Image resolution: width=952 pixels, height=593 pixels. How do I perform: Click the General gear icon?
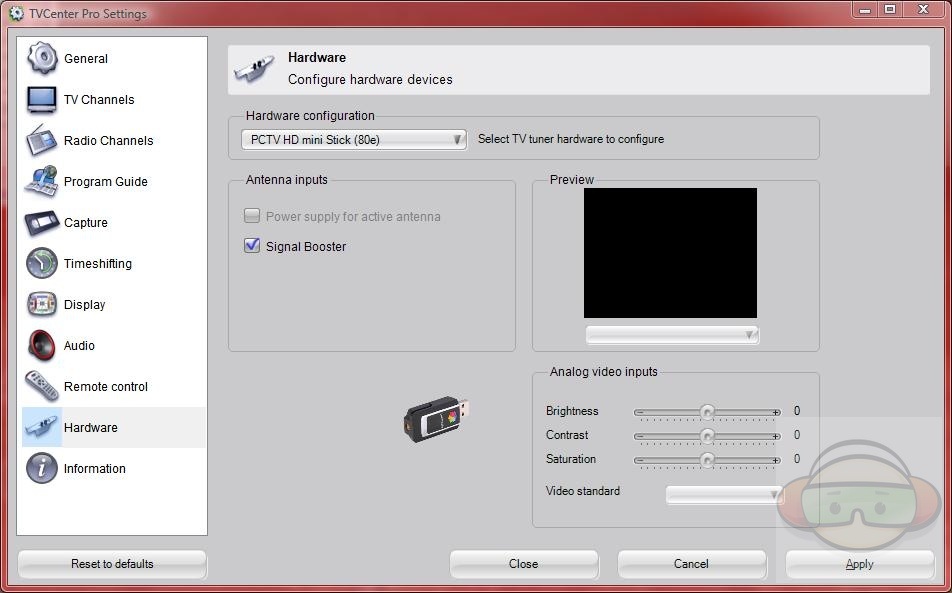[42, 58]
